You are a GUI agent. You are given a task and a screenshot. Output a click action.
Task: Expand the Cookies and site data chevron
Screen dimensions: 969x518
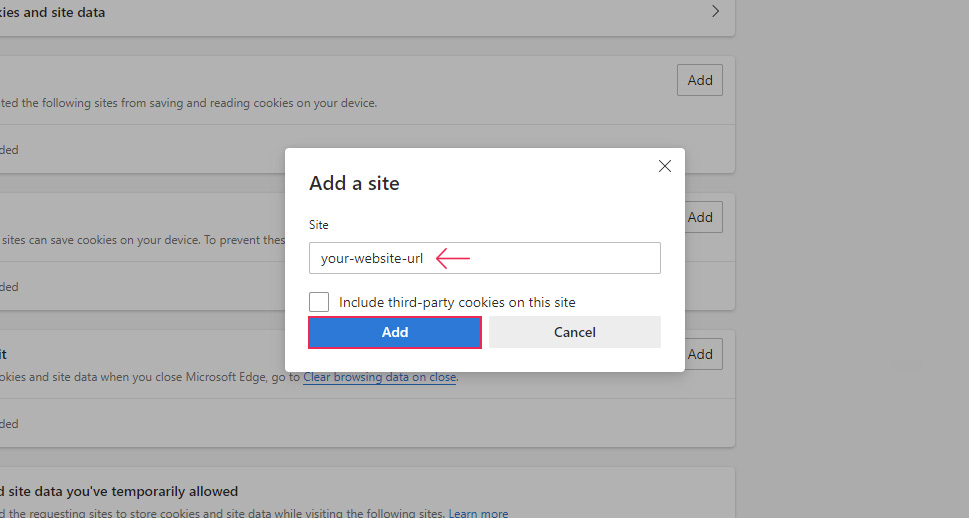[715, 12]
